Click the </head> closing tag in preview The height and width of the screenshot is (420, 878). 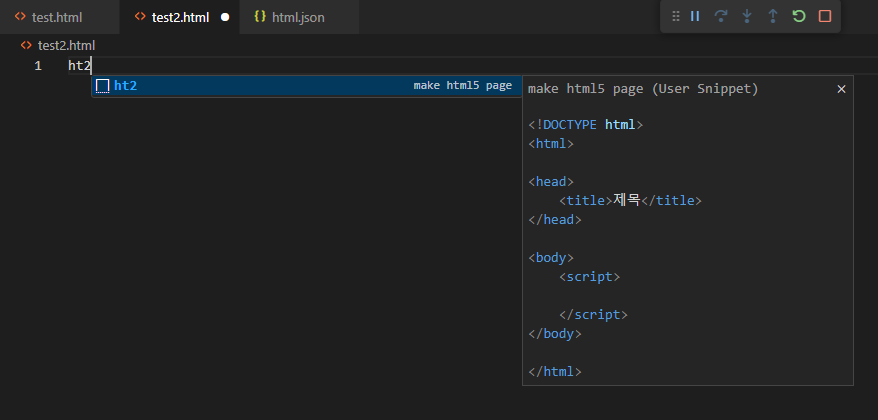click(555, 220)
